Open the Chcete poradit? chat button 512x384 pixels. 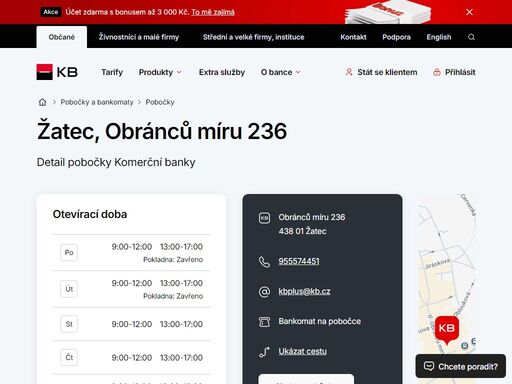pyautogui.click(x=460, y=366)
